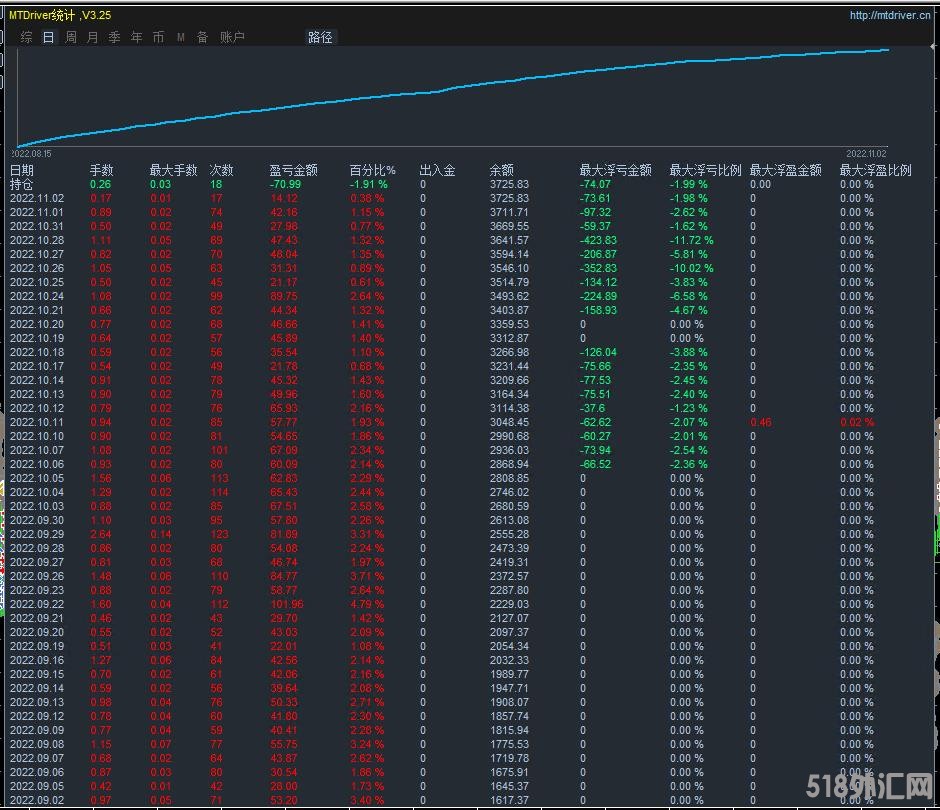Click the 手数 column header

(x=101, y=170)
